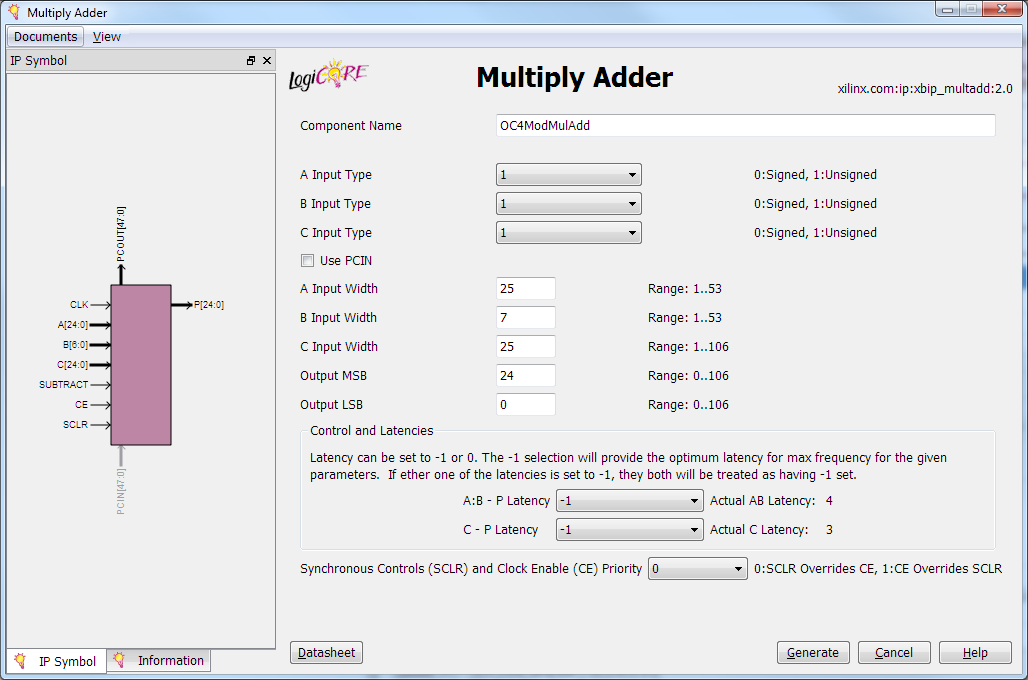Open the B Input Type dropdown
The width and height of the screenshot is (1028, 680).
point(568,203)
